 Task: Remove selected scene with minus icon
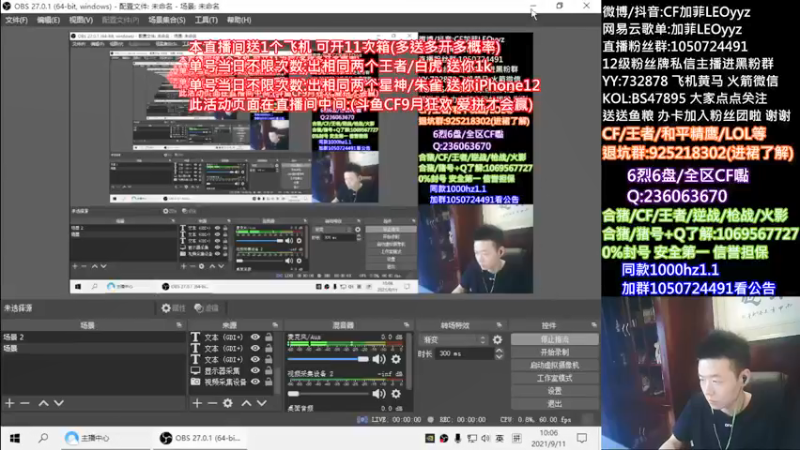point(25,403)
